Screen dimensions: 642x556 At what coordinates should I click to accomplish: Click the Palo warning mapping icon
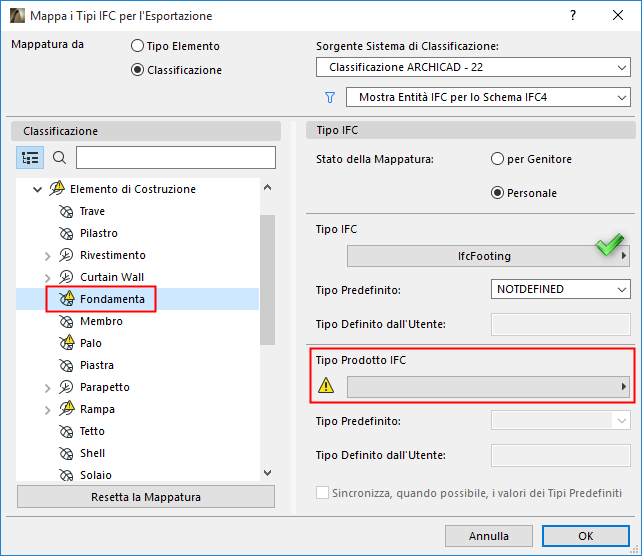(x=67, y=343)
